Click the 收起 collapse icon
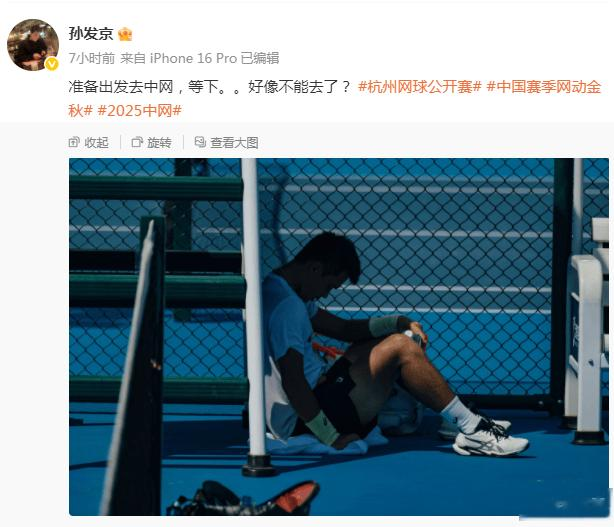The image size is (614, 527). [74, 142]
